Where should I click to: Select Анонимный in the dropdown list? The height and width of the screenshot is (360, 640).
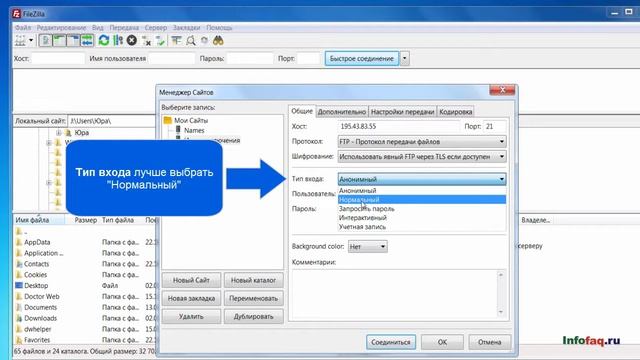point(422,191)
